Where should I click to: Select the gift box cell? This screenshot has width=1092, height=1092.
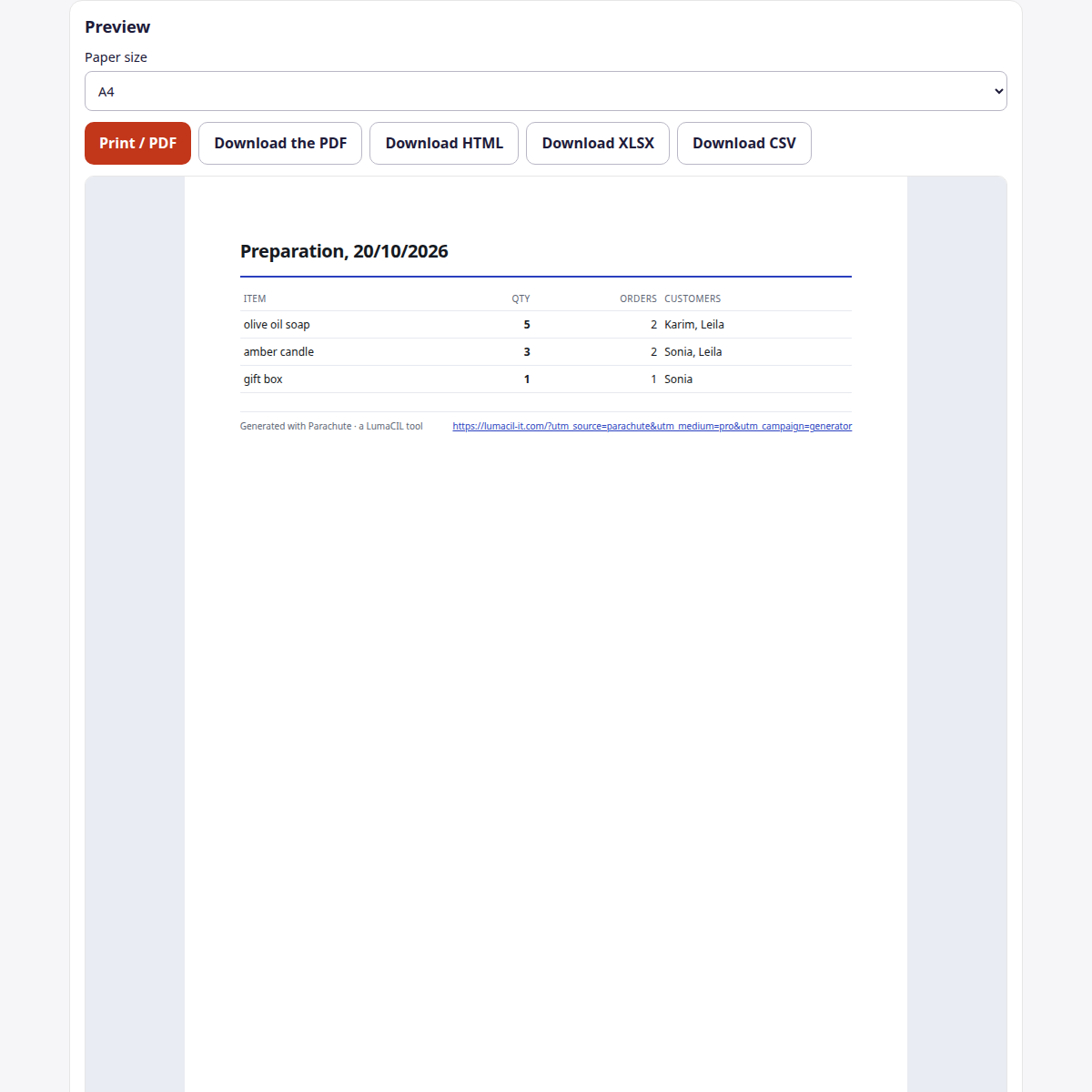pos(263,379)
